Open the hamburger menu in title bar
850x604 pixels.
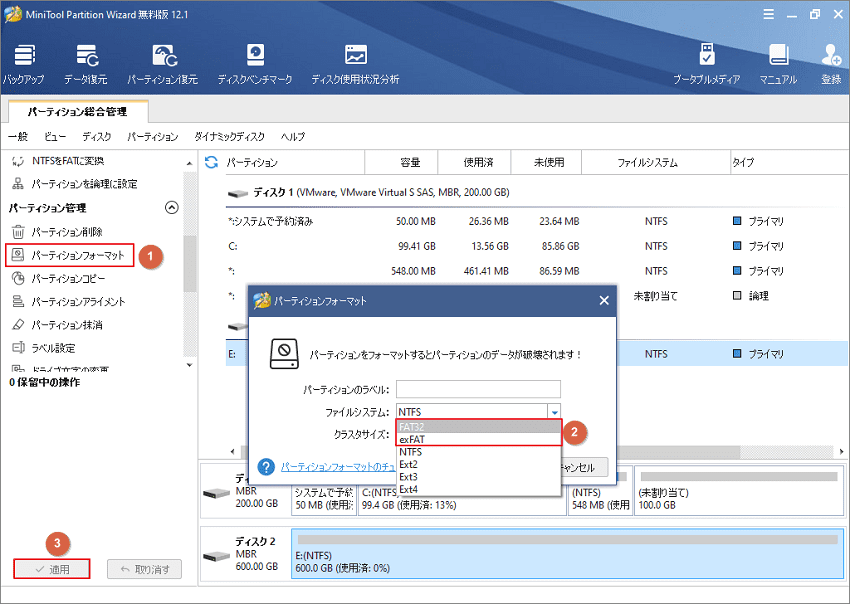pyautogui.click(x=768, y=15)
